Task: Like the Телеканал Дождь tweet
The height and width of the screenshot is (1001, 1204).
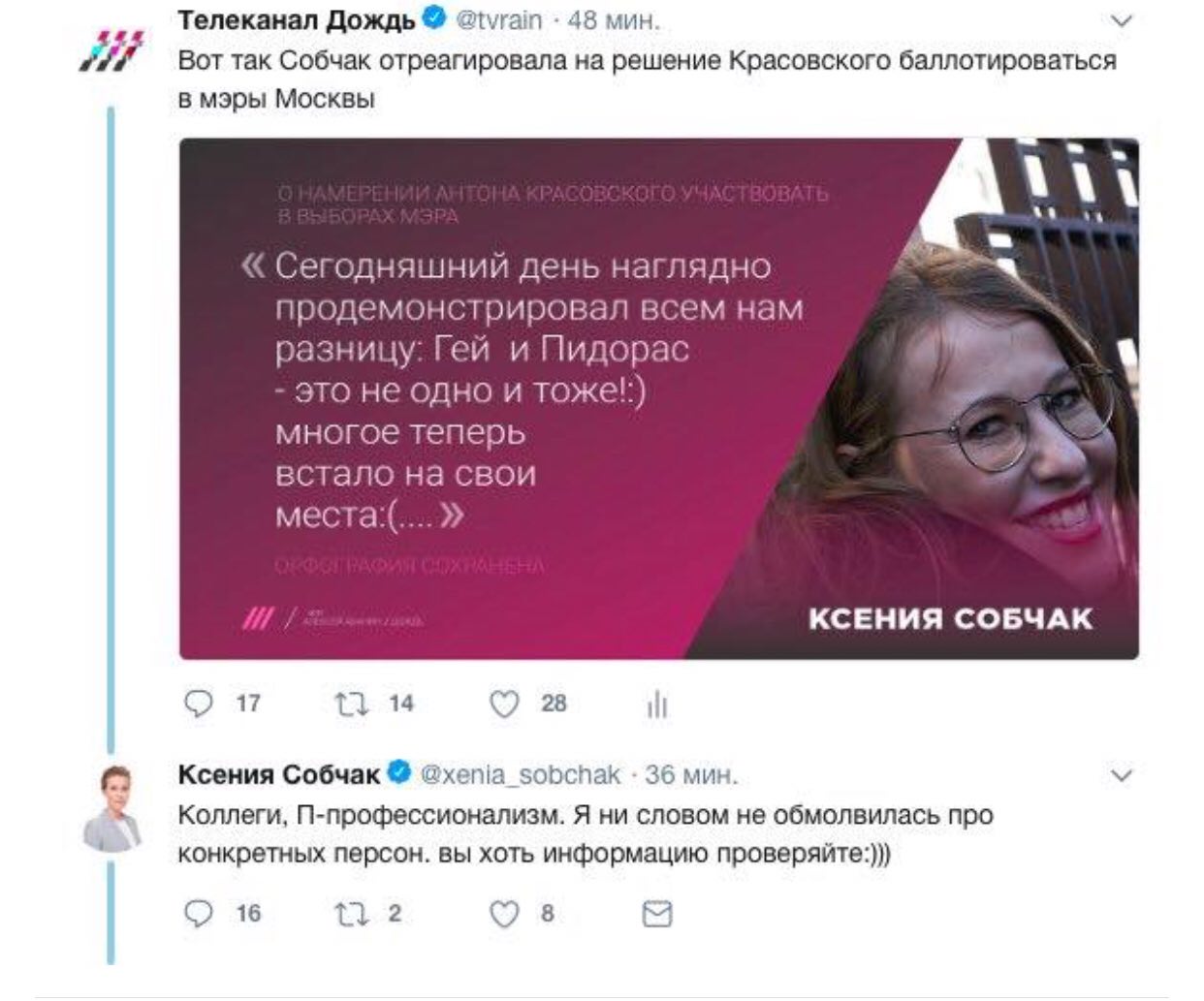Action: tap(504, 703)
